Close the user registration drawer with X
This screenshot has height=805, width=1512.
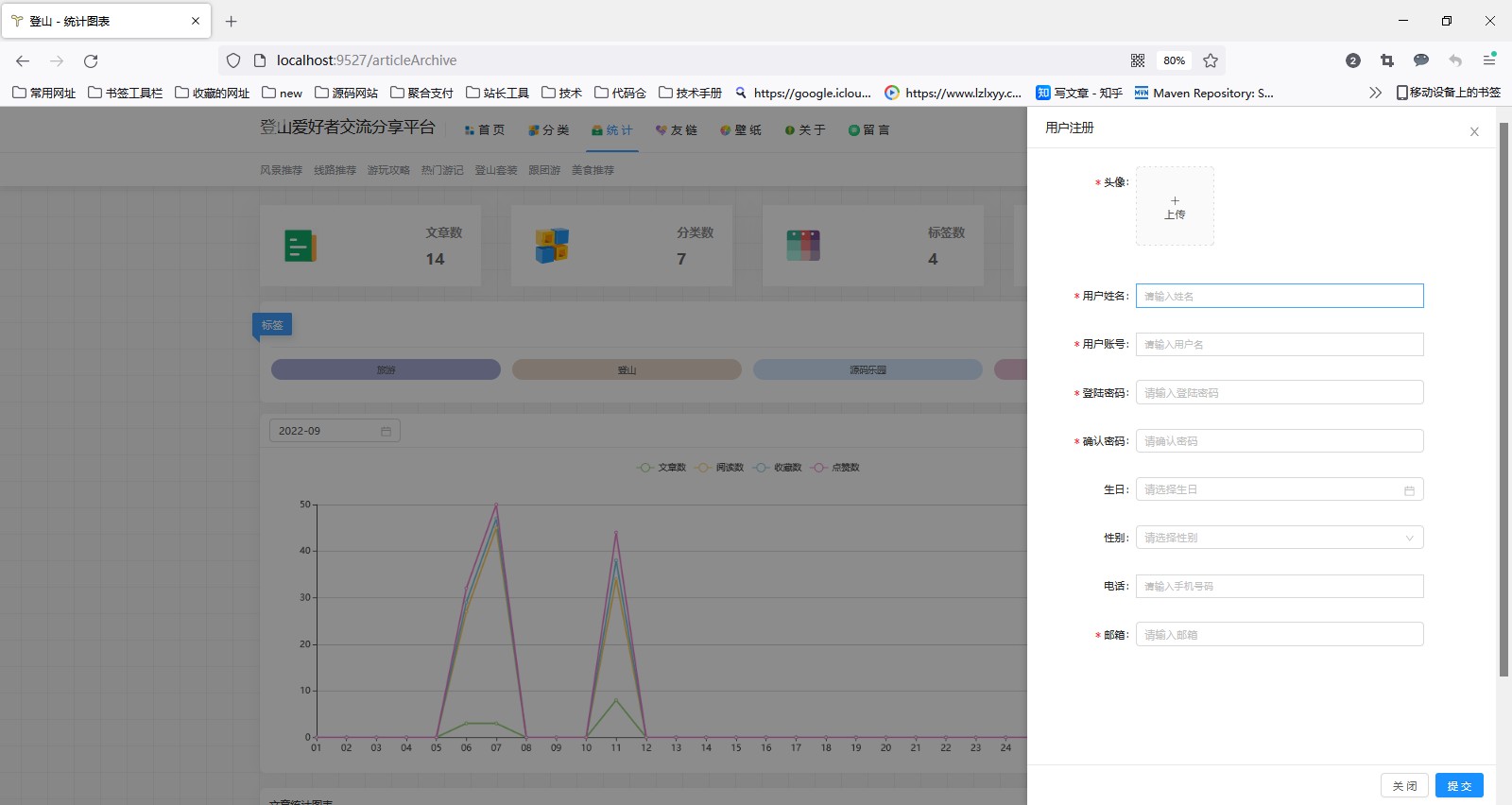point(1474,132)
